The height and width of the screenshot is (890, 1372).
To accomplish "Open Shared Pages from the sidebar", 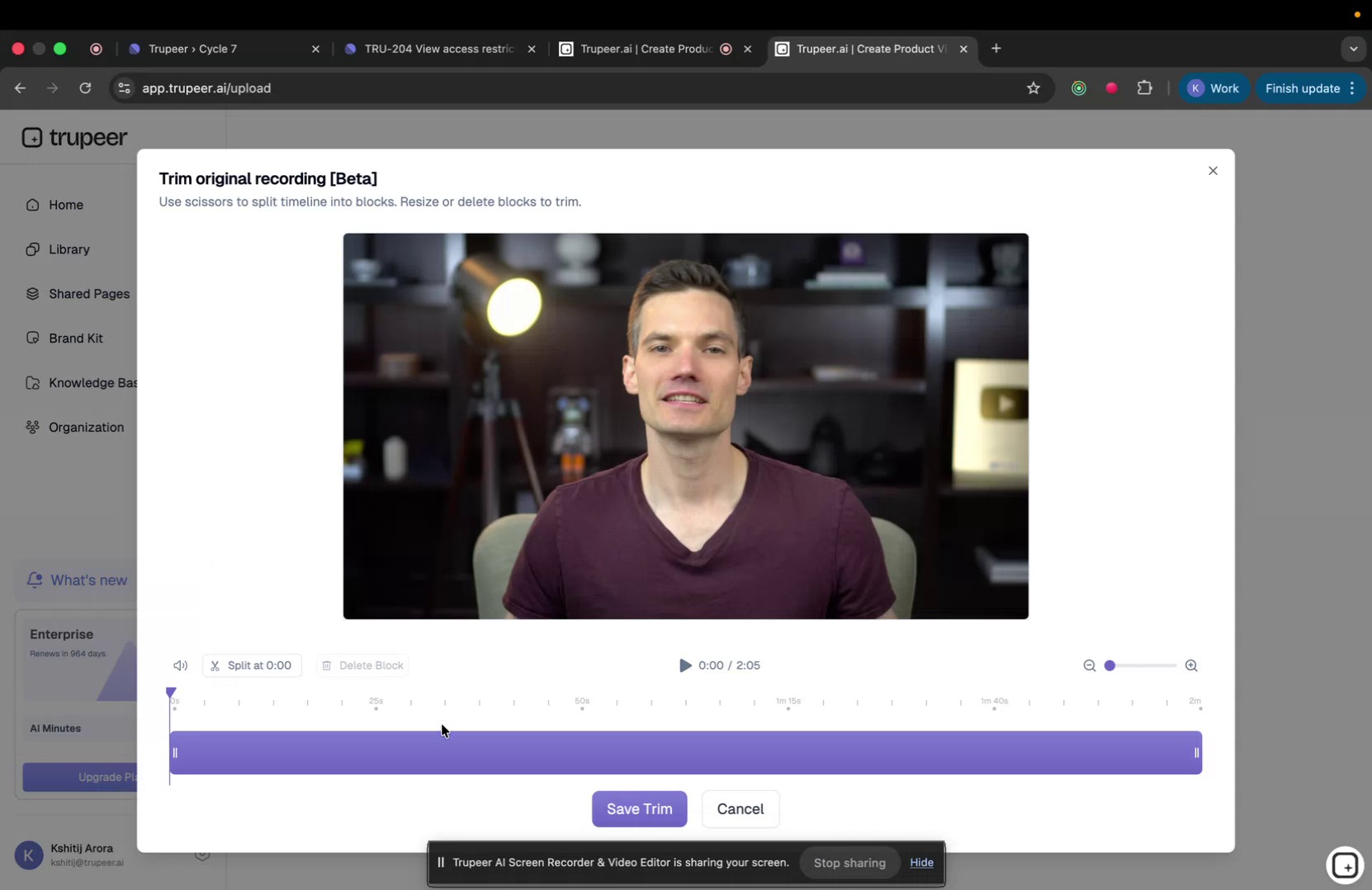I will click(x=31, y=294).
